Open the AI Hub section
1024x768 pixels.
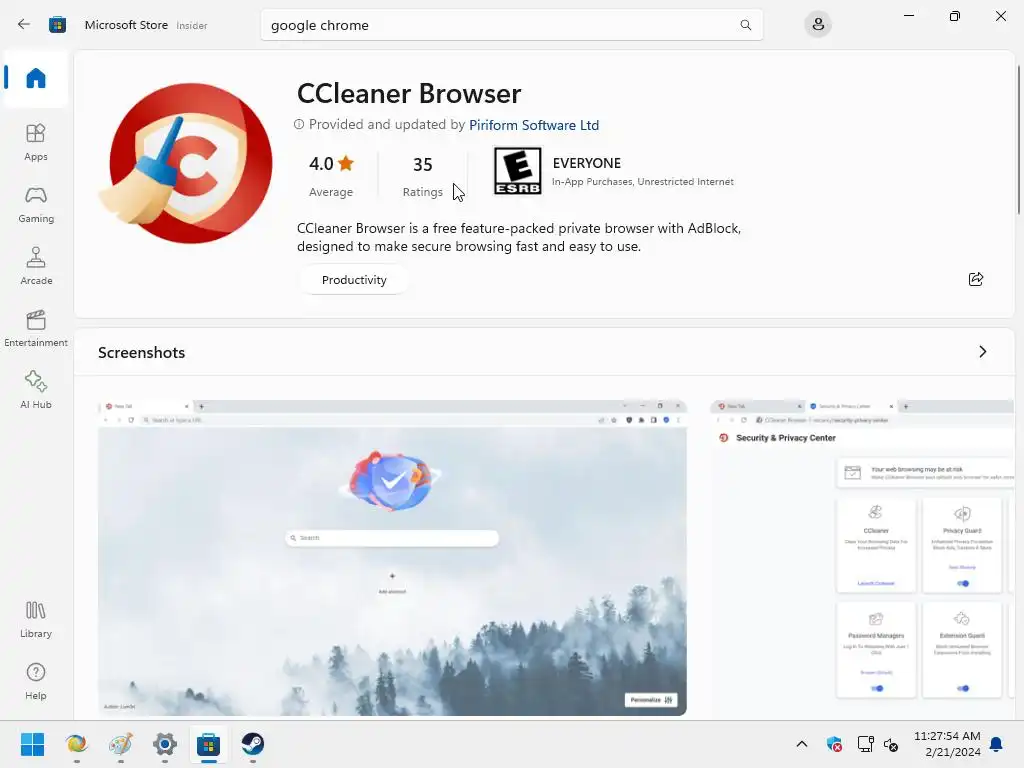36,391
